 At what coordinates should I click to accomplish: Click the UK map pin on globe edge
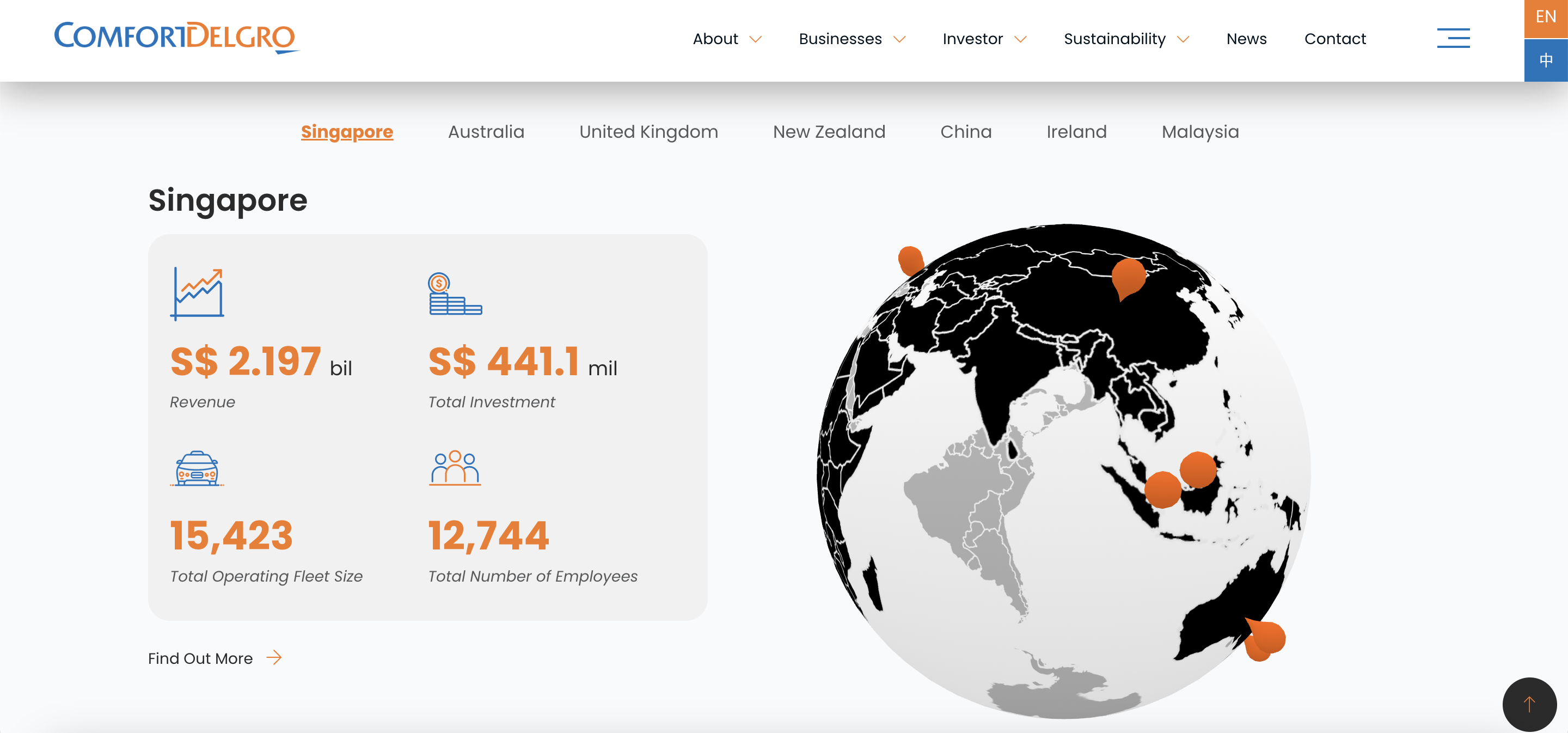(x=911, y=260)
